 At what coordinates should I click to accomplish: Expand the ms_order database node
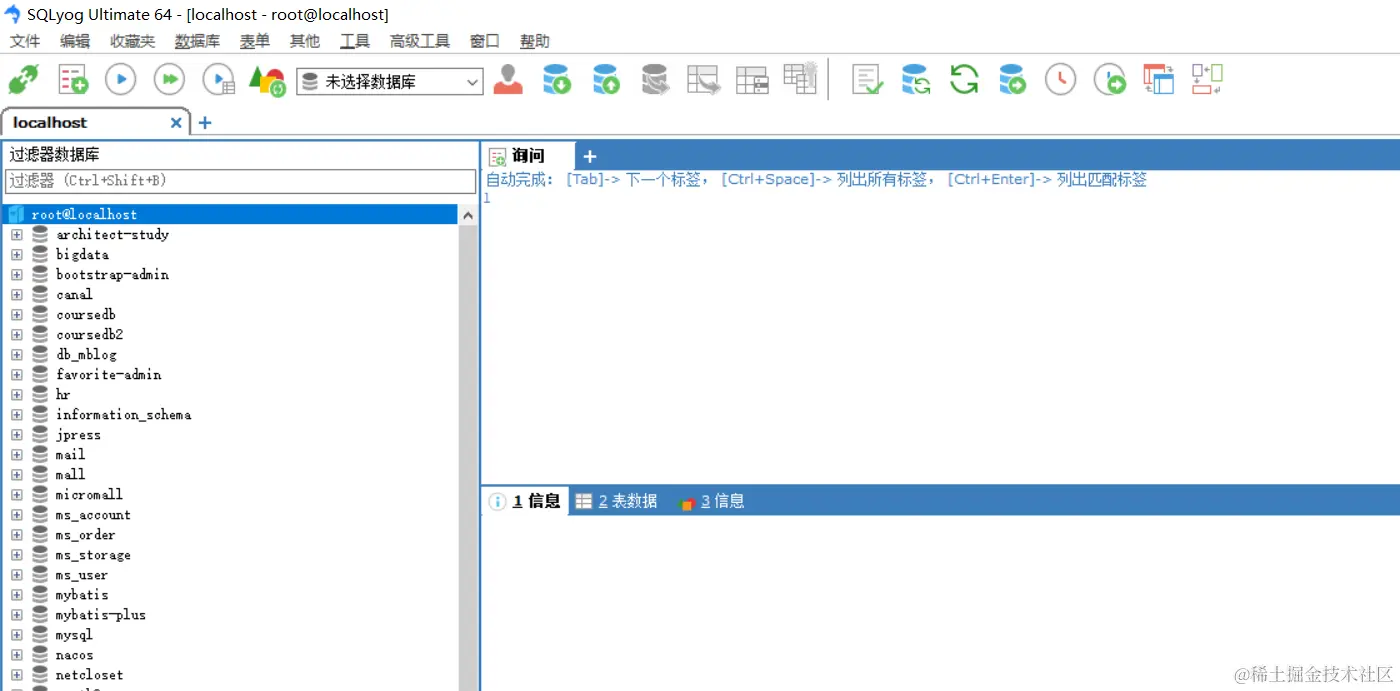point(16,534)
